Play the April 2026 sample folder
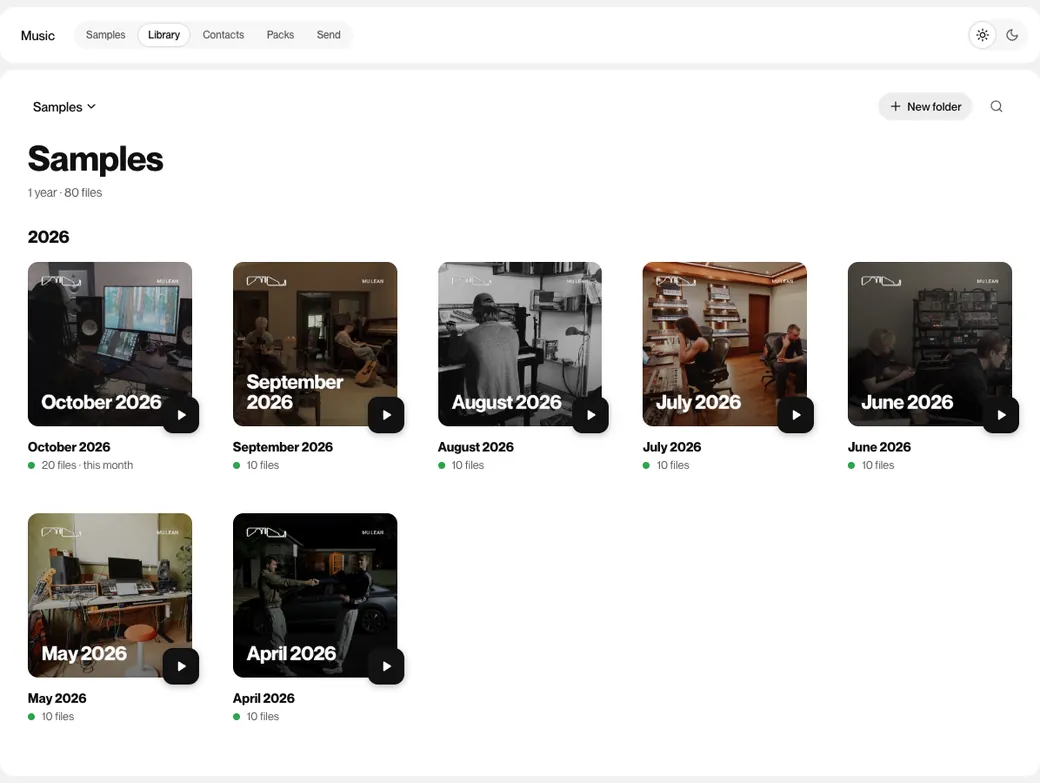The height and width of the screenshot is (783, 1040). [x=386, y=666]
